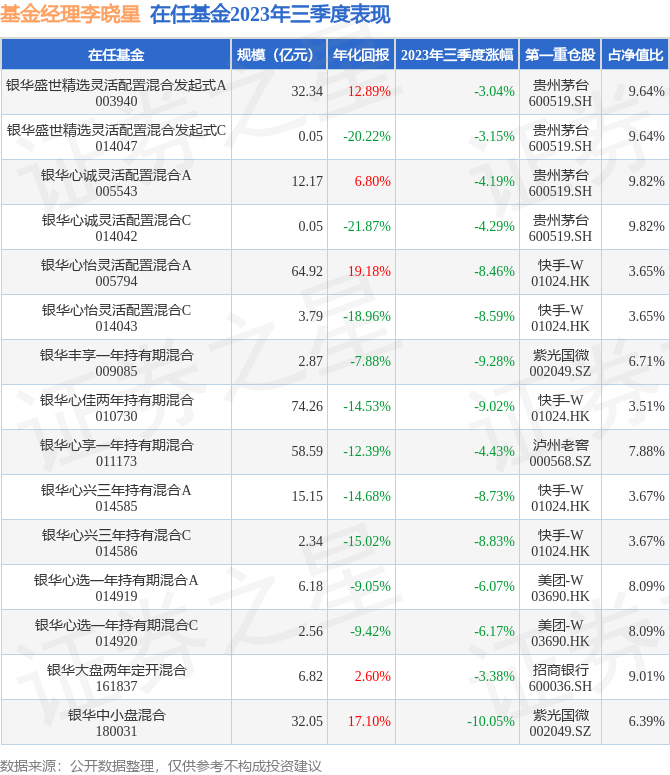Select fund 银华心兴三年持有混合C 014586
The height and width of the screenshot is (775, 670).
coord(116,542)
